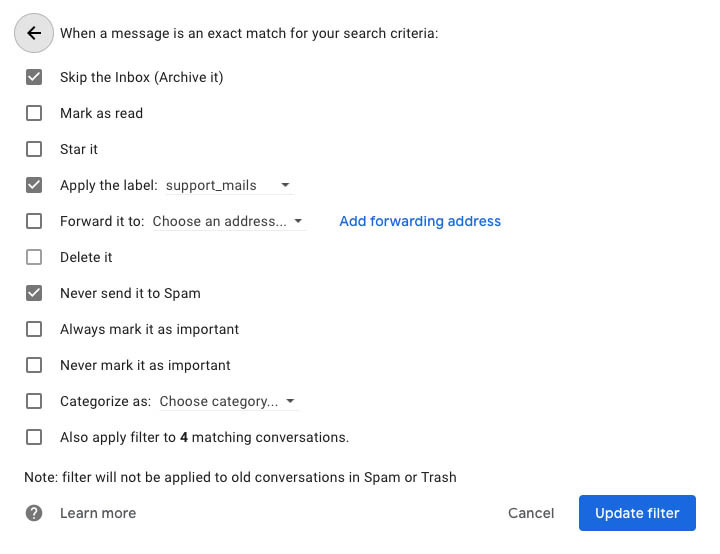Tick the Categorize as checkbox
The width and height of the screenshot is (720, 554).
point(34,401)
